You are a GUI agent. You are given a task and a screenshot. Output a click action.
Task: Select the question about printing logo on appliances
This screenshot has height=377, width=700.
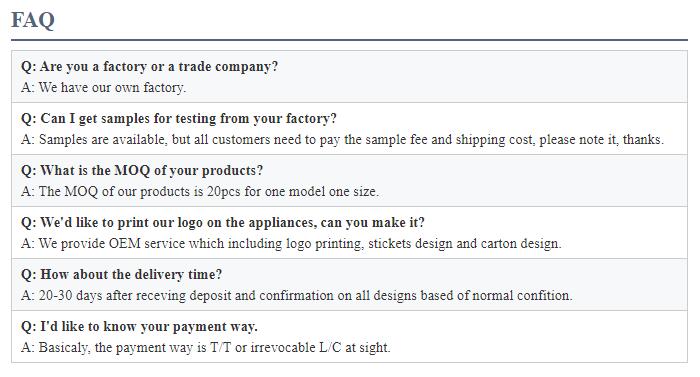point(223,222)
